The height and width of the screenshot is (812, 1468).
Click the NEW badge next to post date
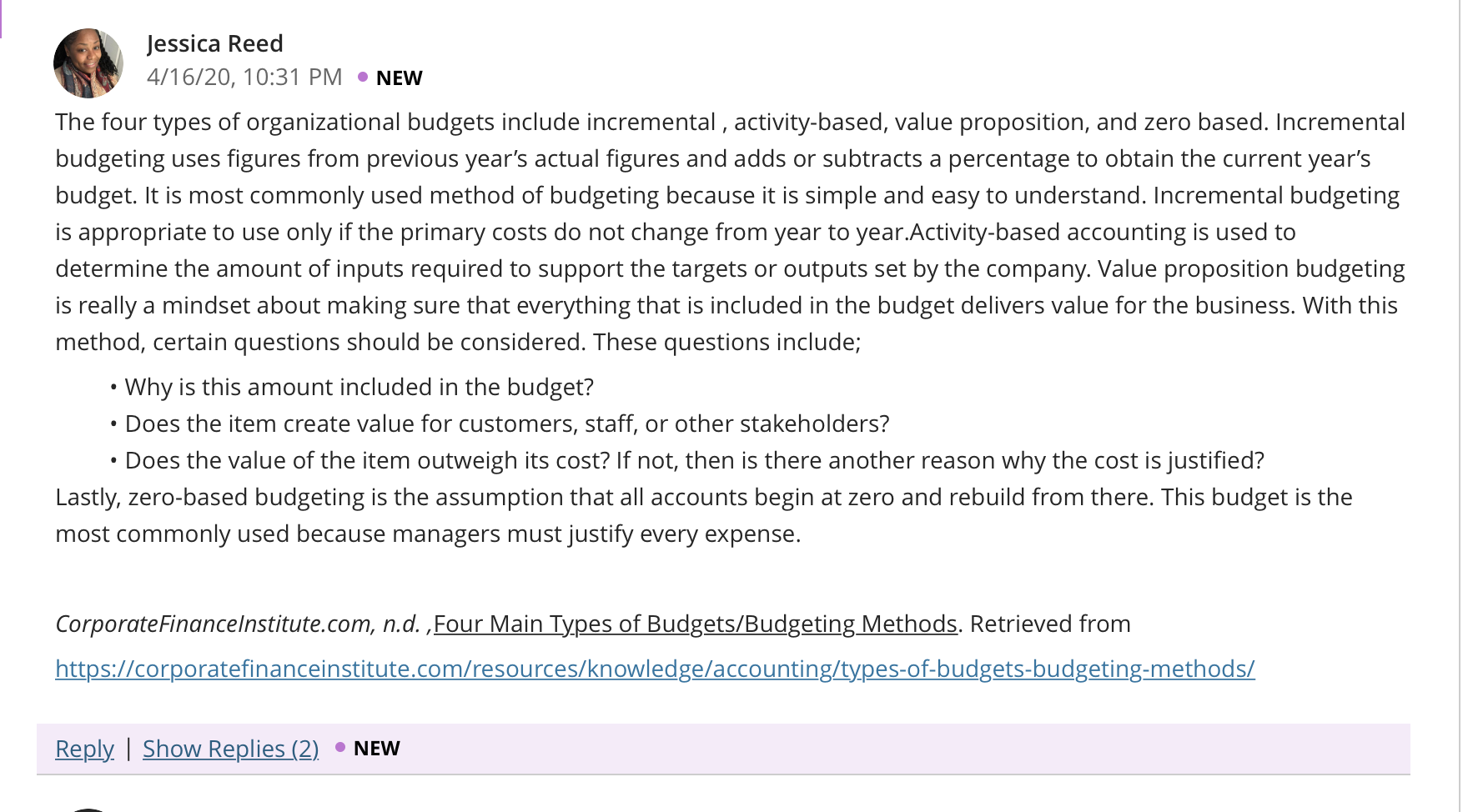point(399,78)
